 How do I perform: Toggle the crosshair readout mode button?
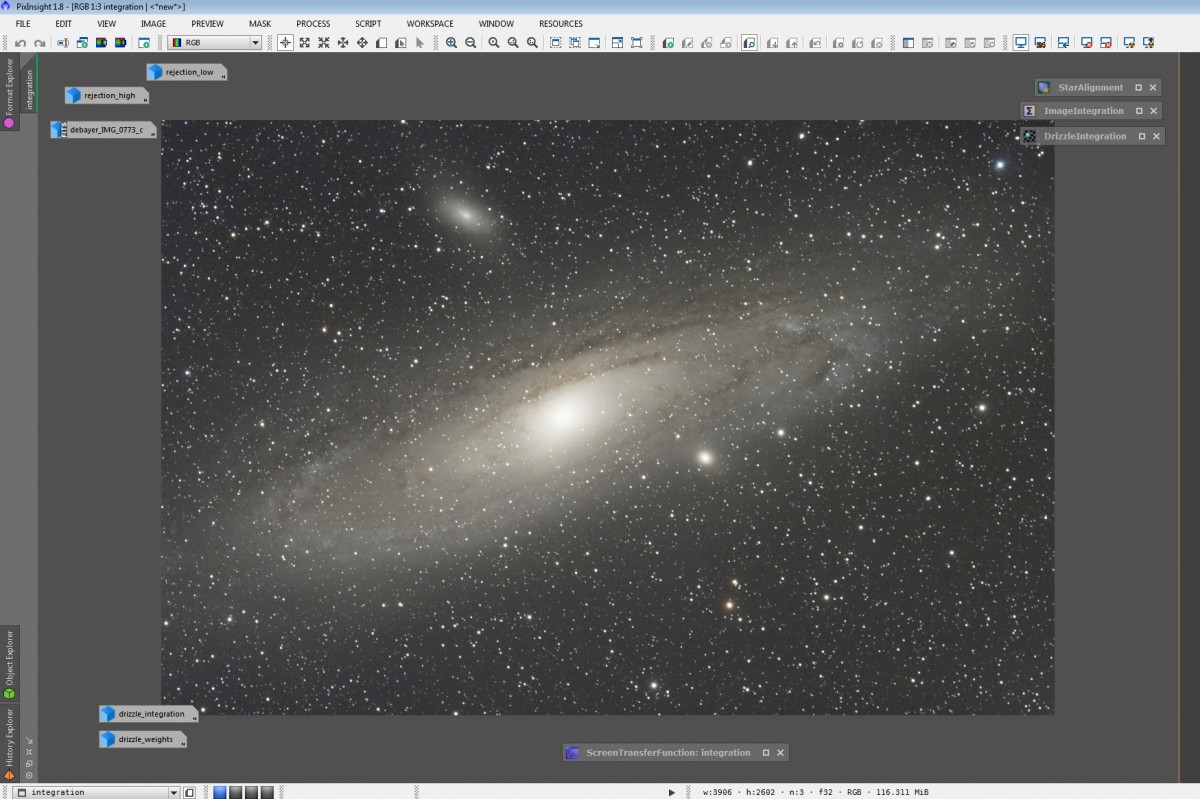(285, 43)
